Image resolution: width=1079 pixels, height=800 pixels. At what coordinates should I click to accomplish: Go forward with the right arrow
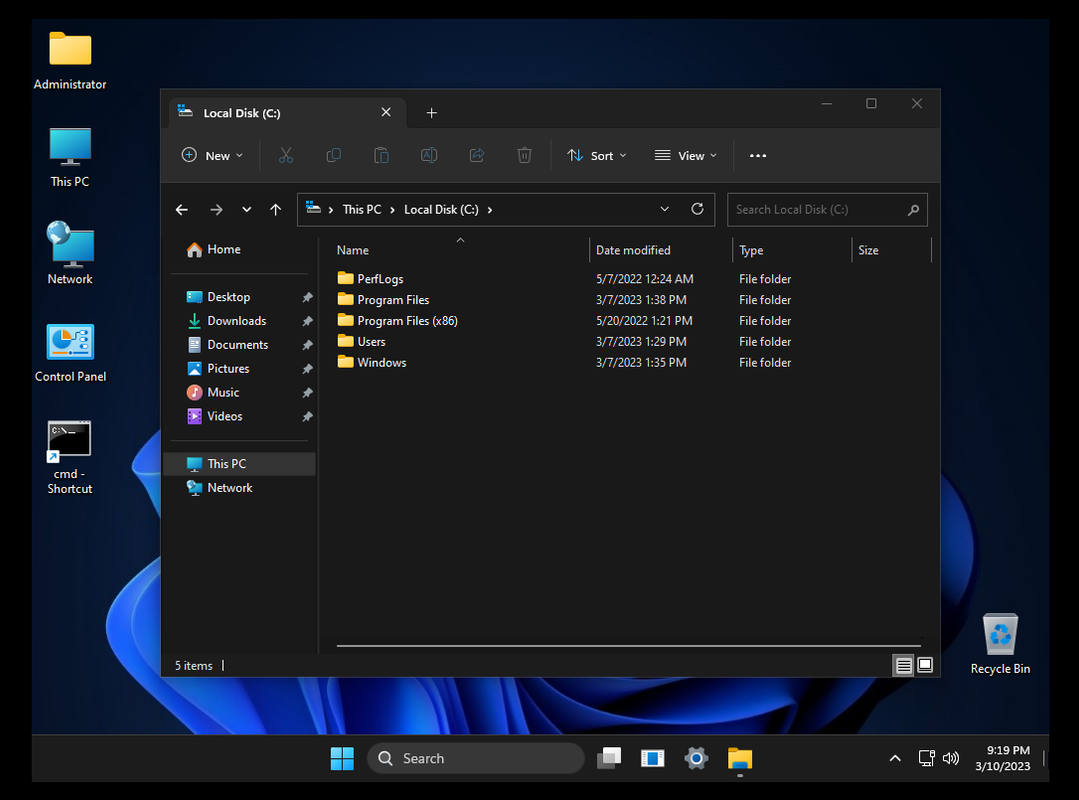(x=216, y=210)
